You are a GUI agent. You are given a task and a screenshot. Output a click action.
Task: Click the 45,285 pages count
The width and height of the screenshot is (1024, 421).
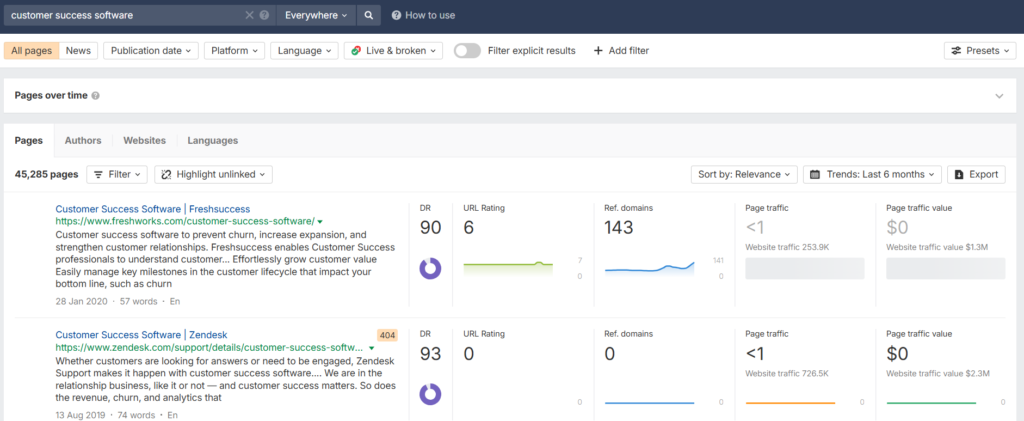pyautogui.click(x=46, y=174)
